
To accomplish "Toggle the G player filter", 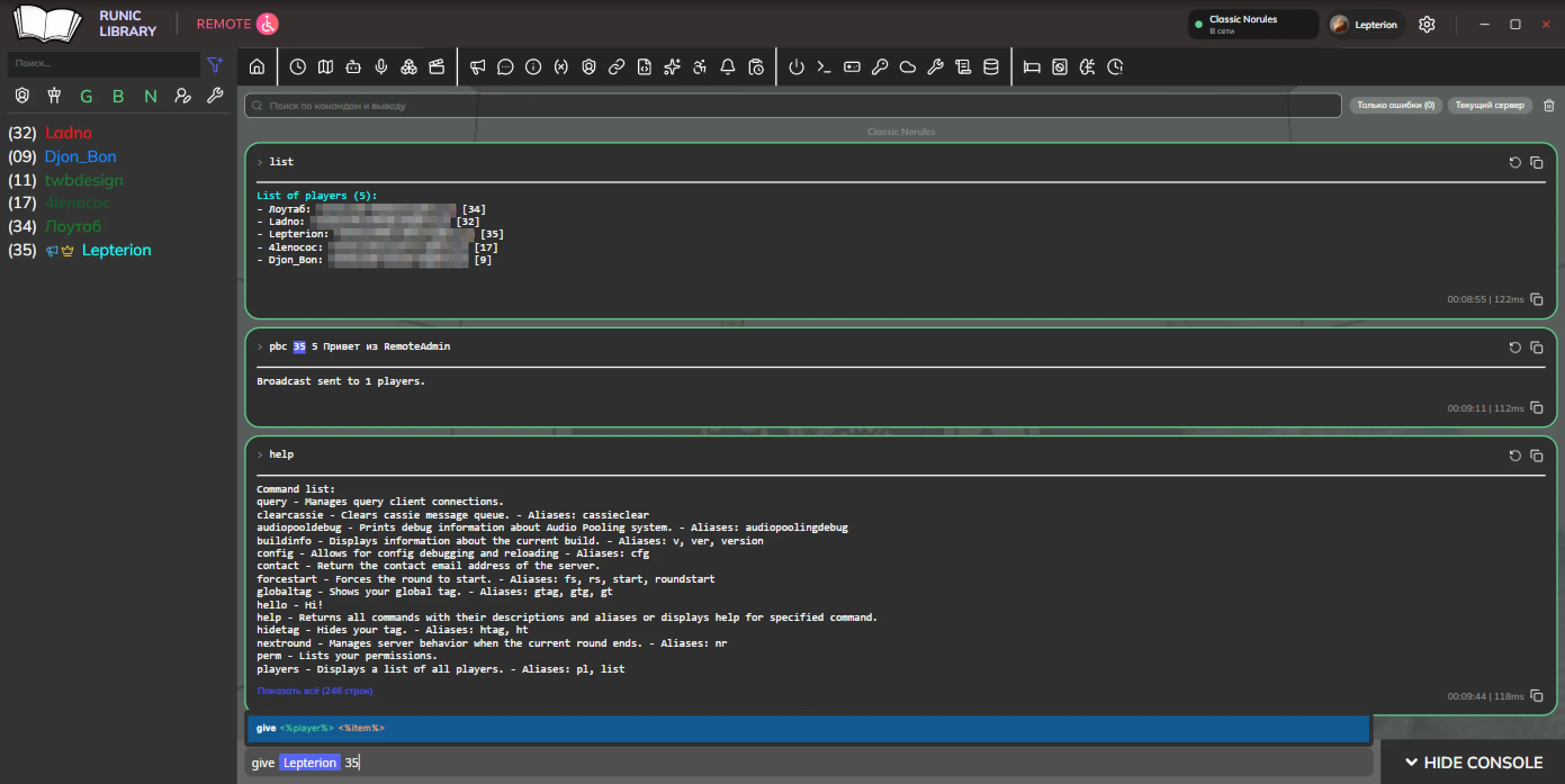I will (86, 96).
